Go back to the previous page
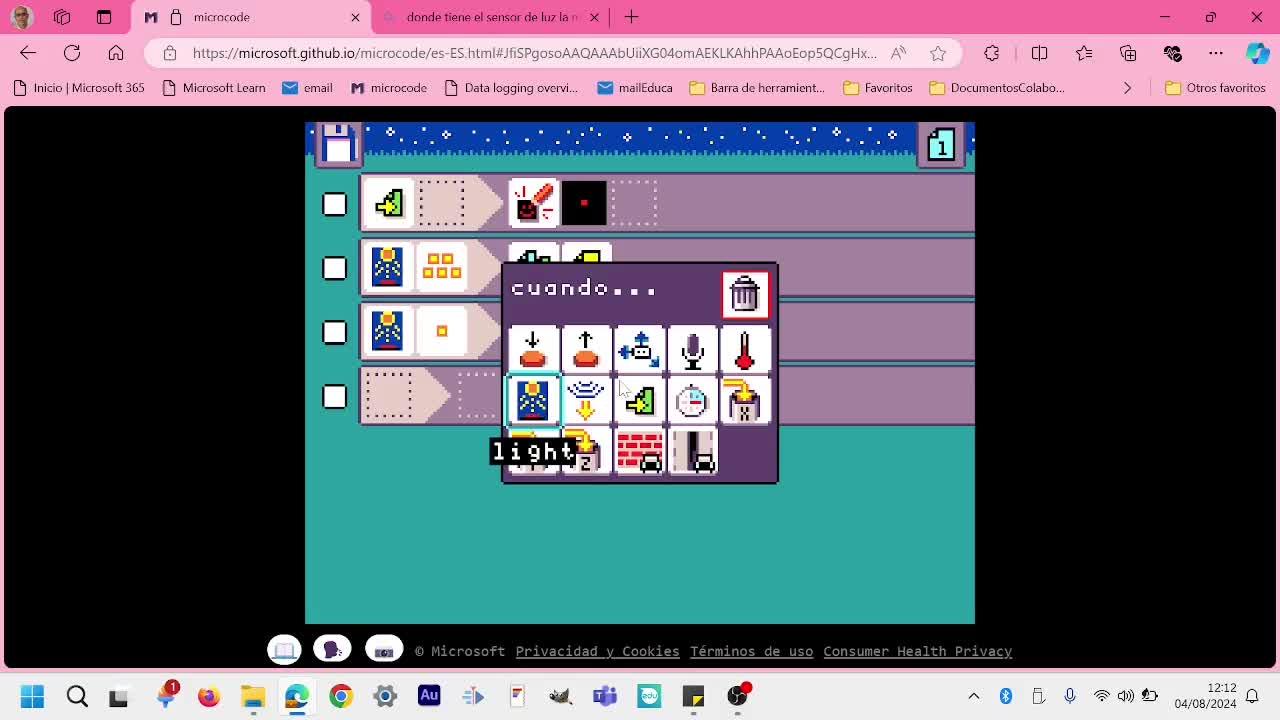 [28, 53]
